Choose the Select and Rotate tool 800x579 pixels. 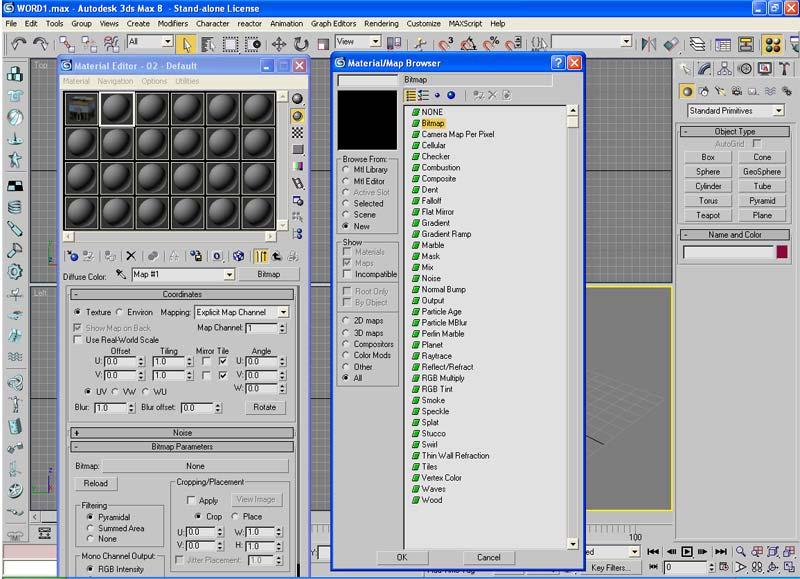point(302,44)
